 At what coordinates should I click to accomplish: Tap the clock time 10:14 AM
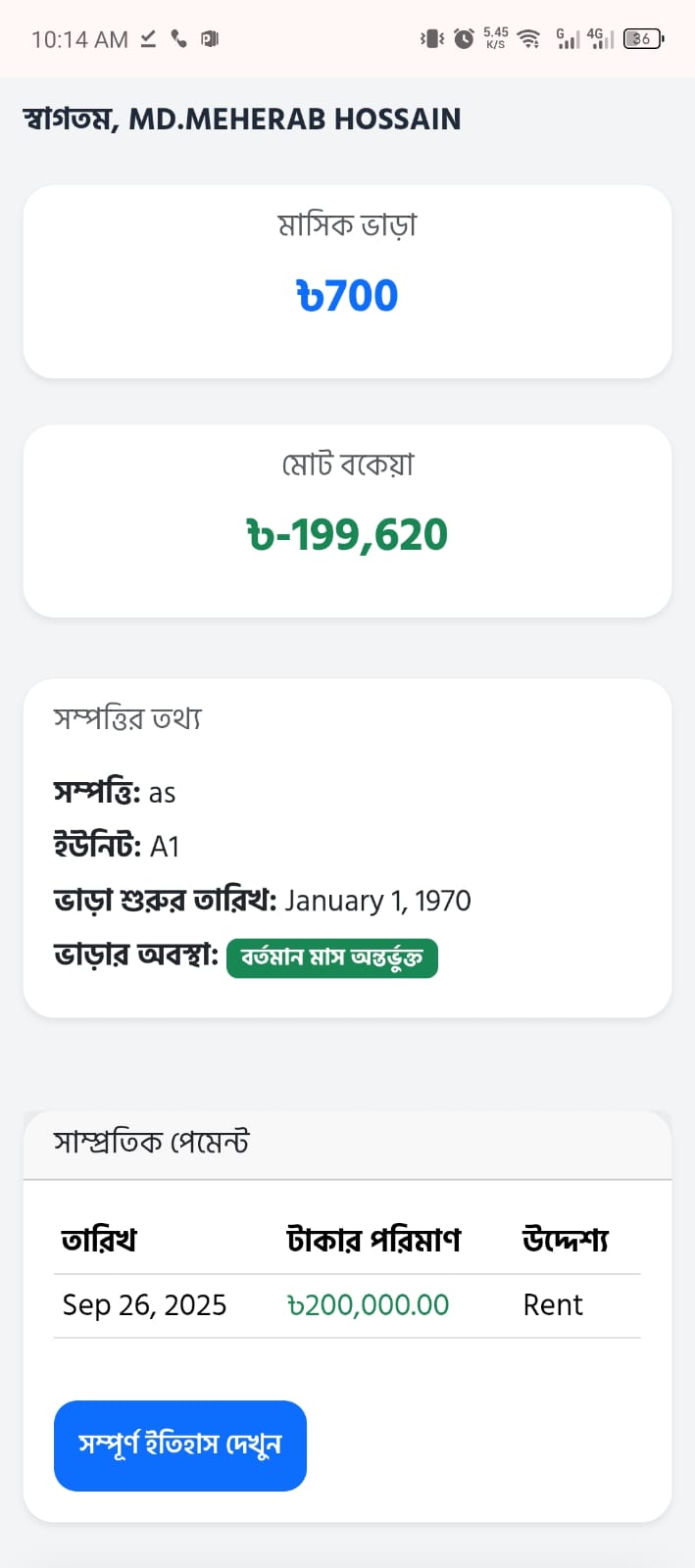coord(79,39)
